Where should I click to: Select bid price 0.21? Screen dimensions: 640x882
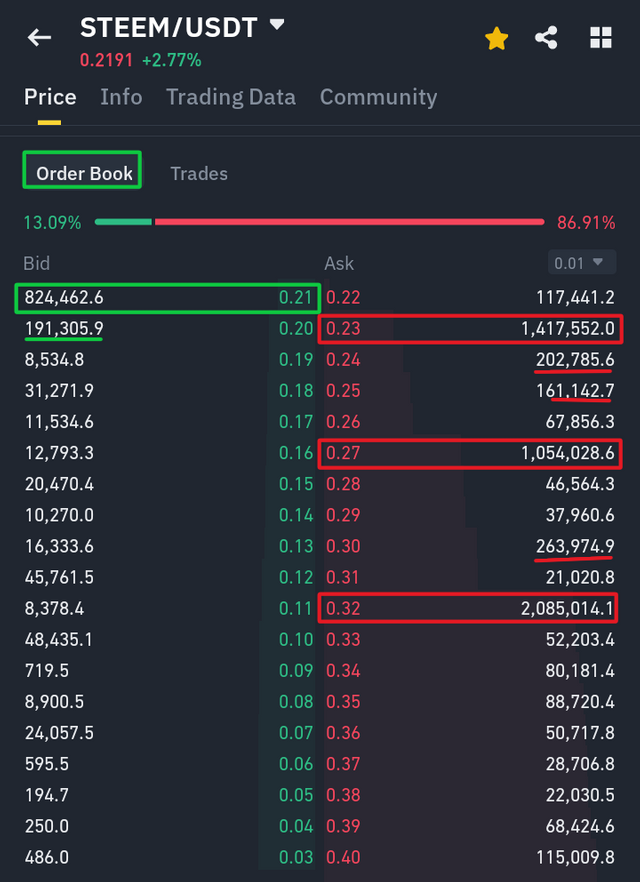pos(295,298)
